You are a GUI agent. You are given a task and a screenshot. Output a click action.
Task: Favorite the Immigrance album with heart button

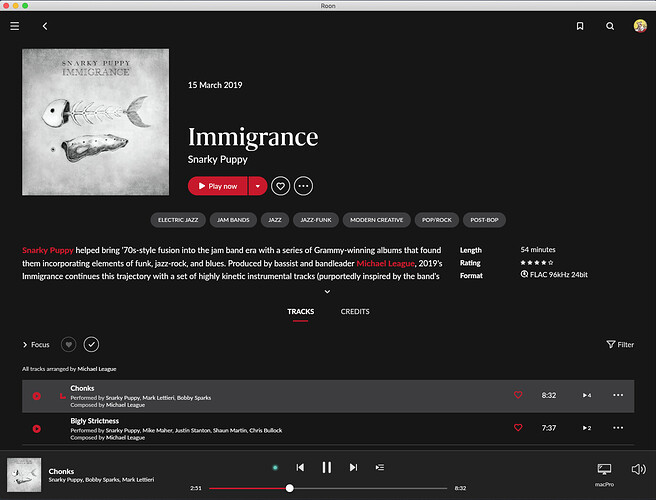(280, 186)
